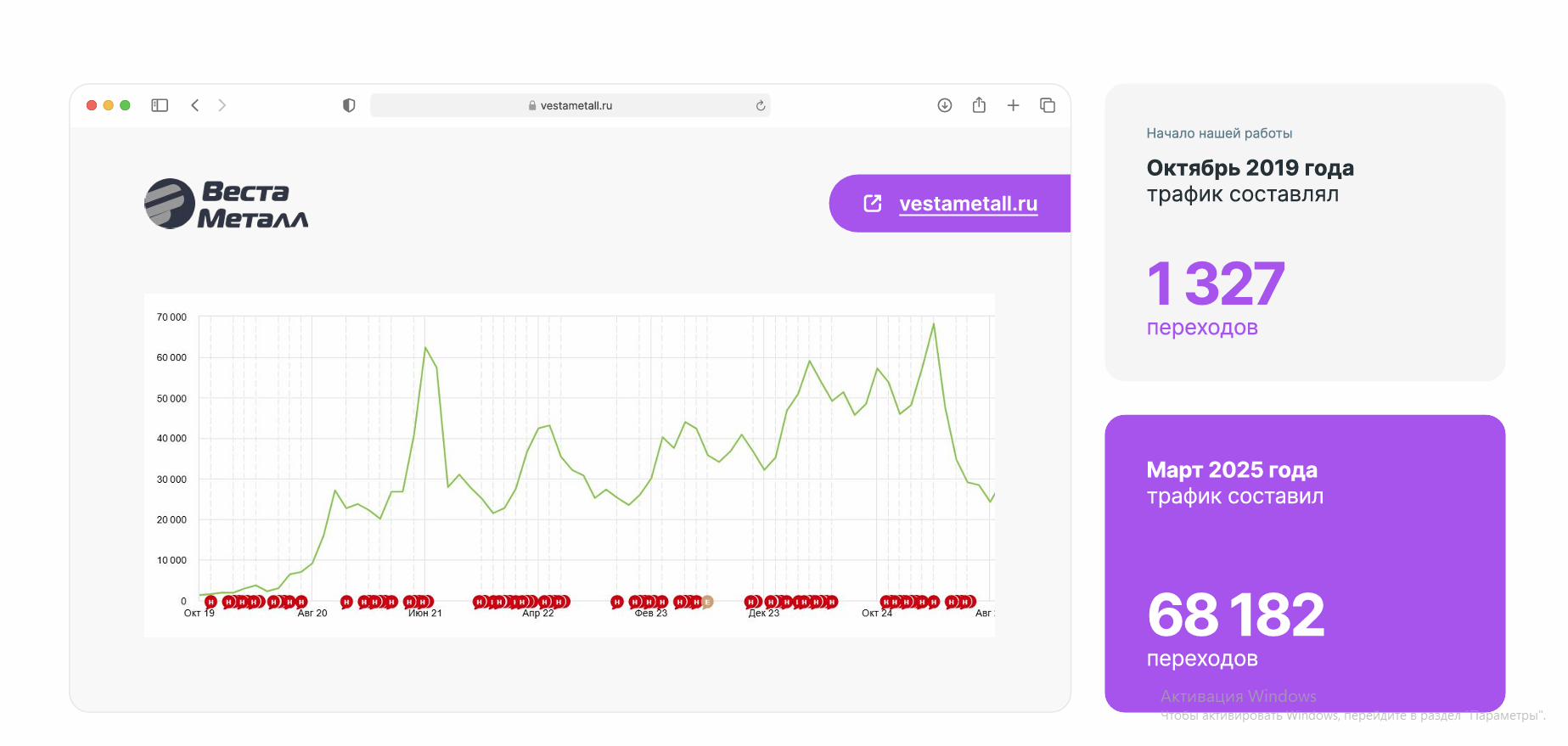This screenshot has width=1568, height=746.
Task: Click the chart peak near Июн 21
Action: (426, 348)
